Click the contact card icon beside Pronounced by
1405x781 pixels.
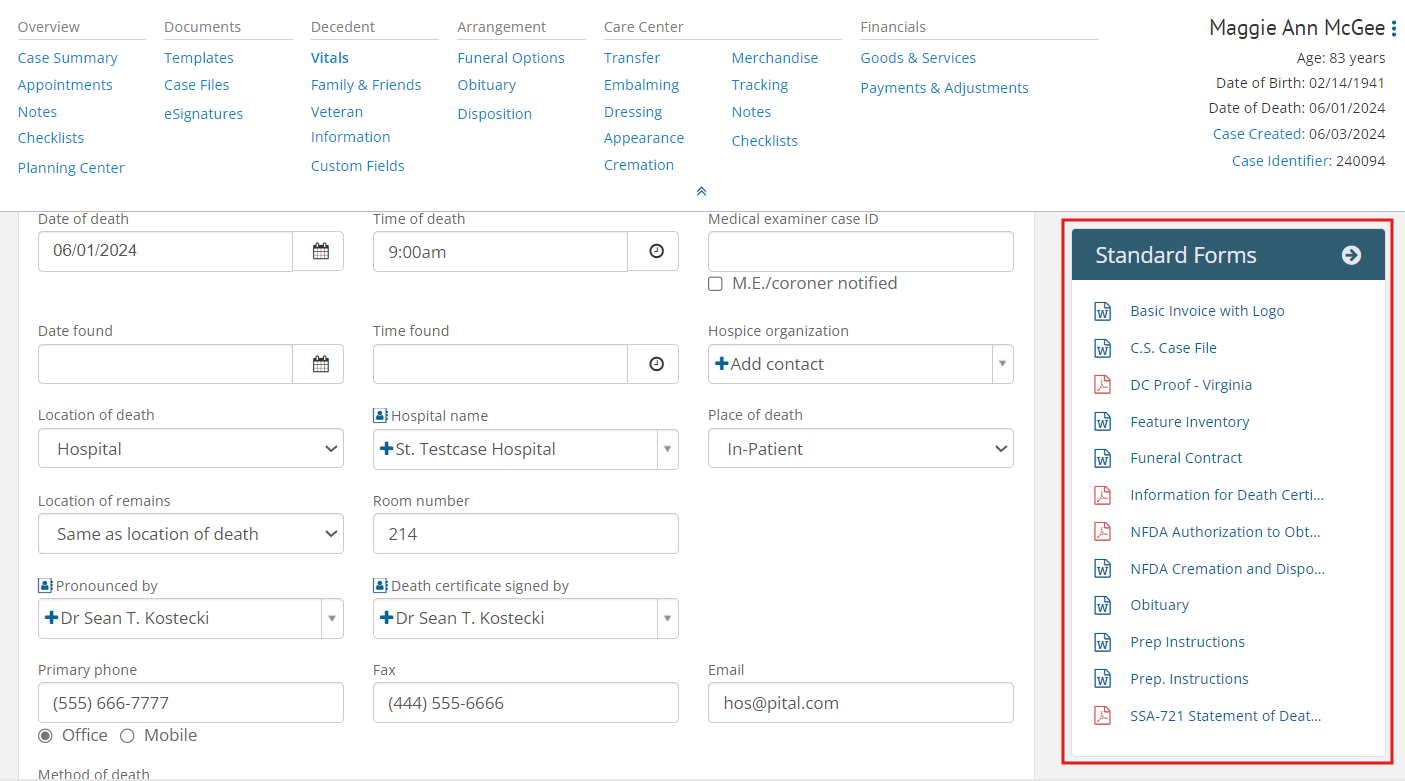(45, 584)
